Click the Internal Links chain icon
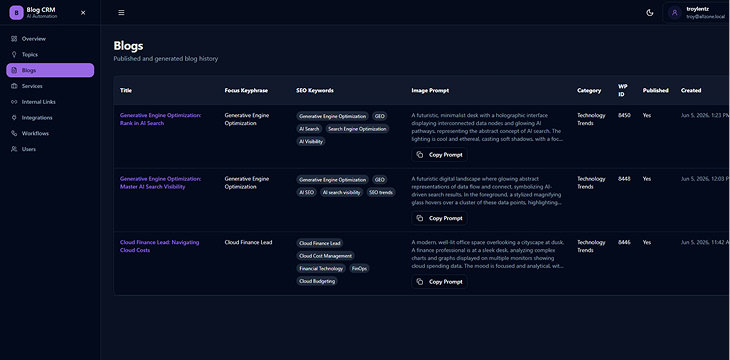Screen dimensions: 730x360 click(x=14, y=102)
